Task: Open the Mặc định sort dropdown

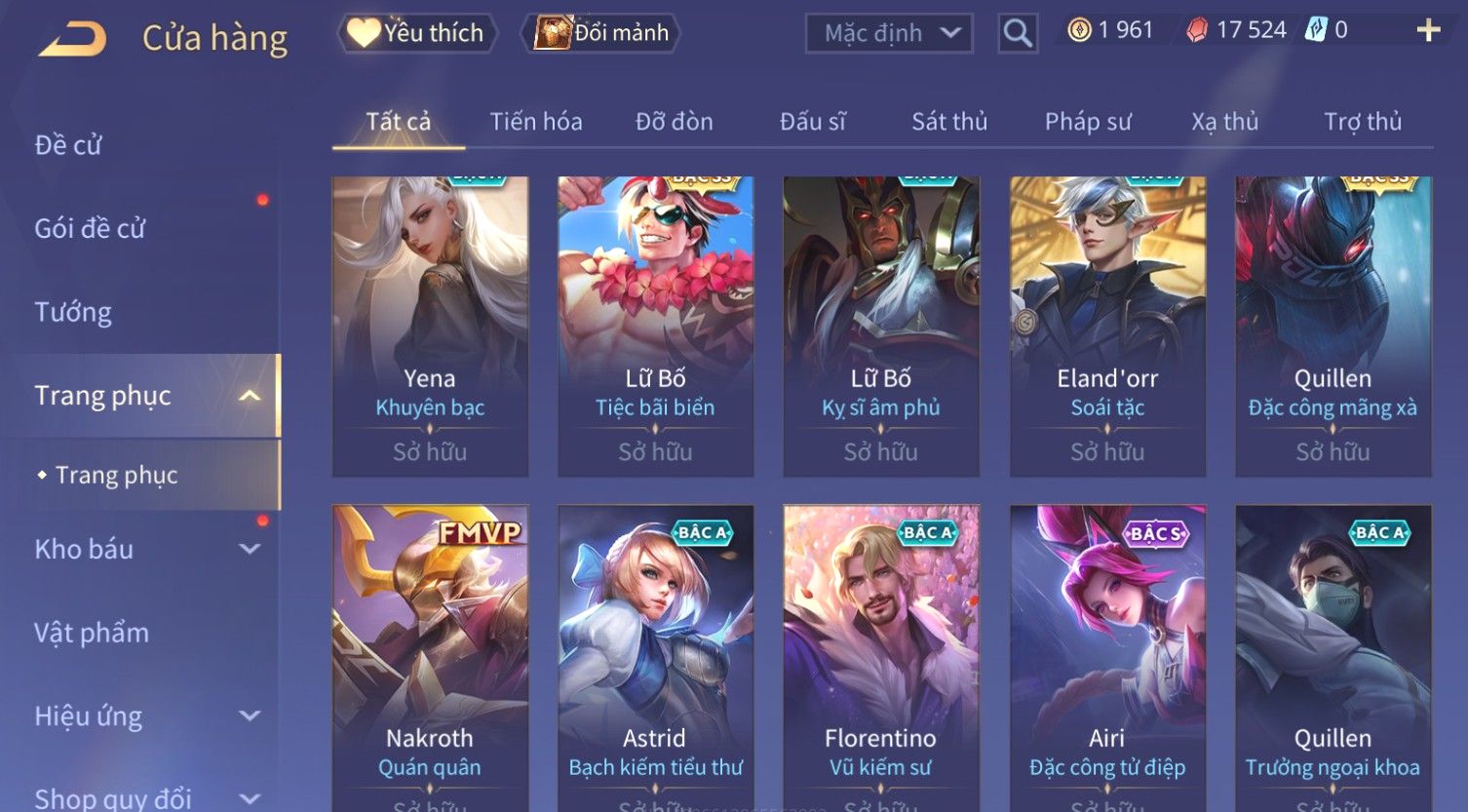Action: 889,33
